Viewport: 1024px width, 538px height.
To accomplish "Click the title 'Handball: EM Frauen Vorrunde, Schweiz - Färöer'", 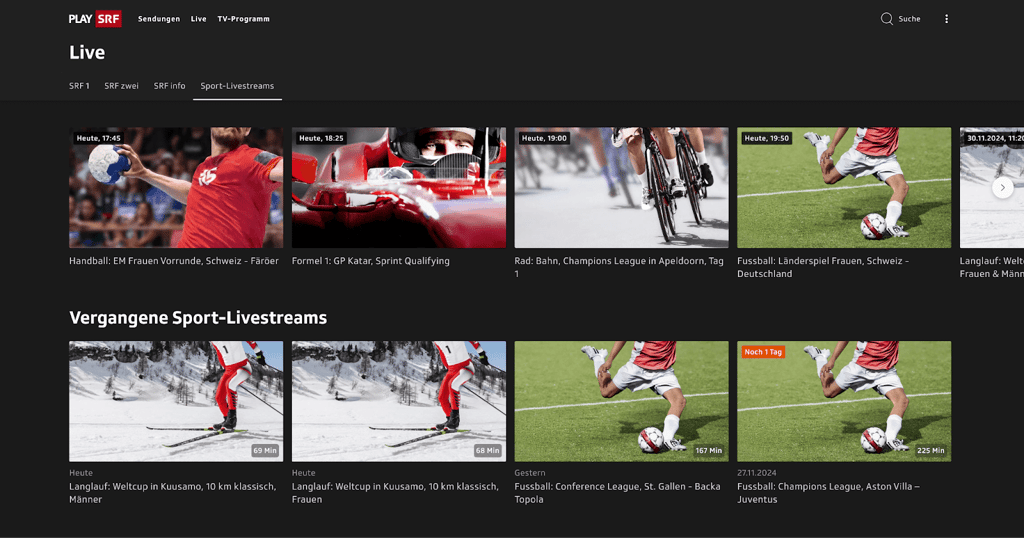I will click(x=174, y=261).
